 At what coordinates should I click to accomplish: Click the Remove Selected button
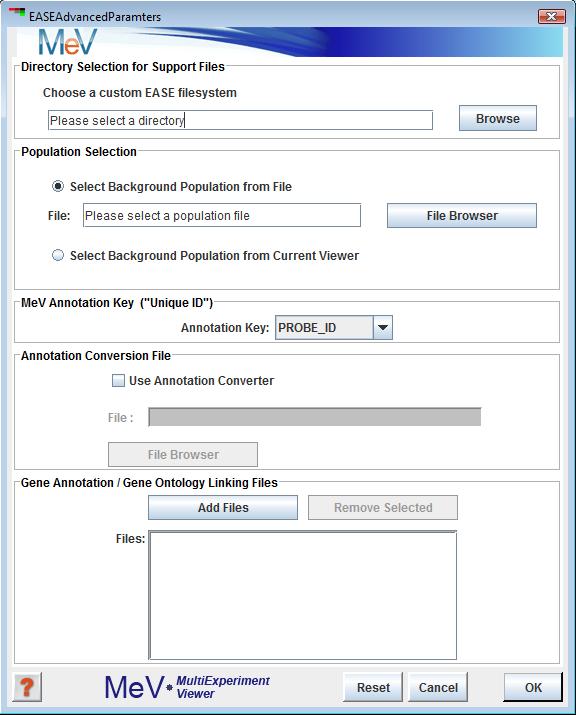coord(383,508)
